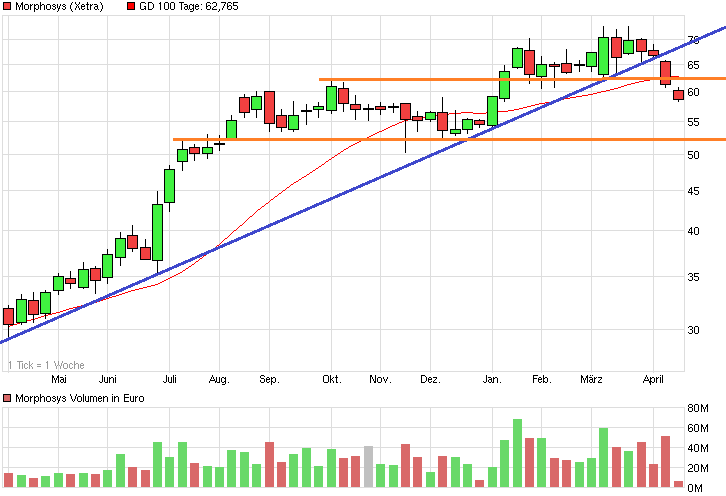Viewport: 726px width, 496px height.
Task: Click the 'Sep.' month label
Action: pos(269,379)
